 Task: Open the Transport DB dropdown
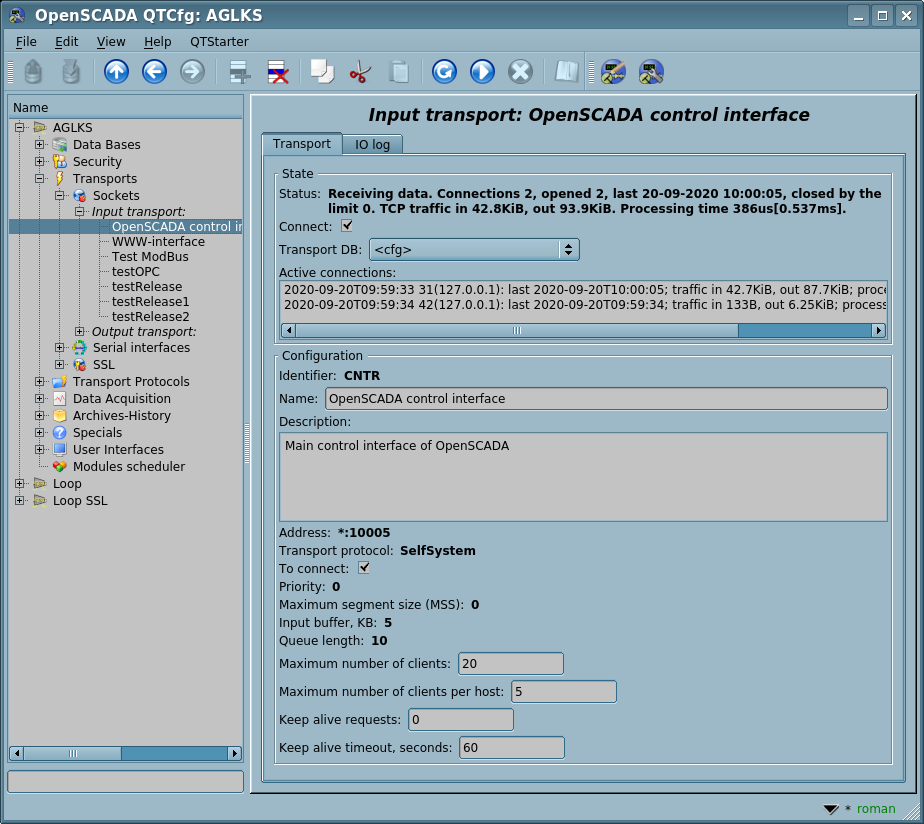[x=474, y=249]
